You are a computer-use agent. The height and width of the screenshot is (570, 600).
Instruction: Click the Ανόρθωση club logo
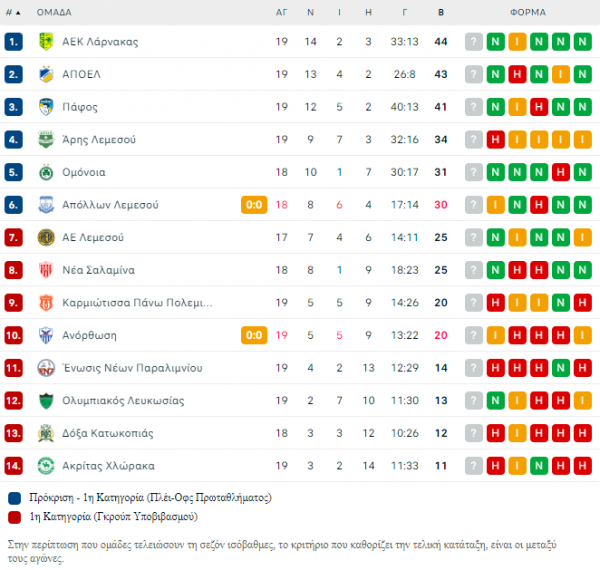46,335
